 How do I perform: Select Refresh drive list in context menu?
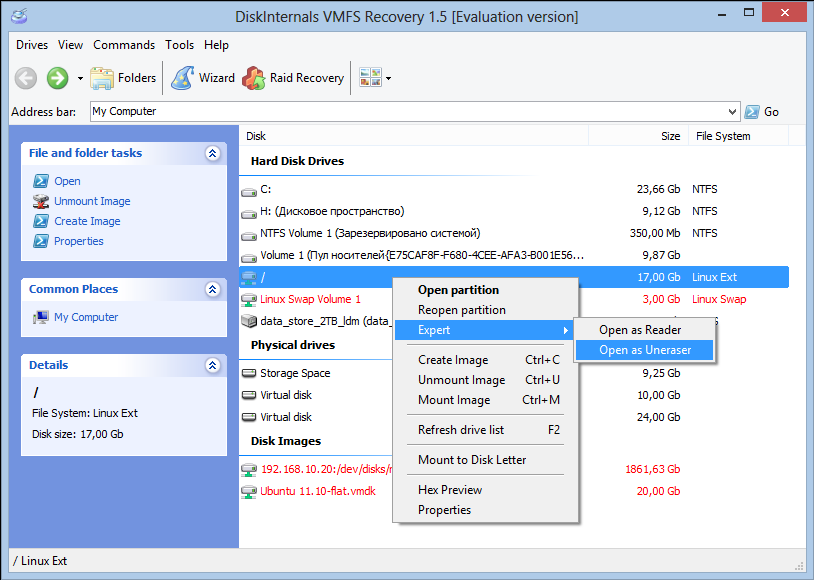coord(486,430)
